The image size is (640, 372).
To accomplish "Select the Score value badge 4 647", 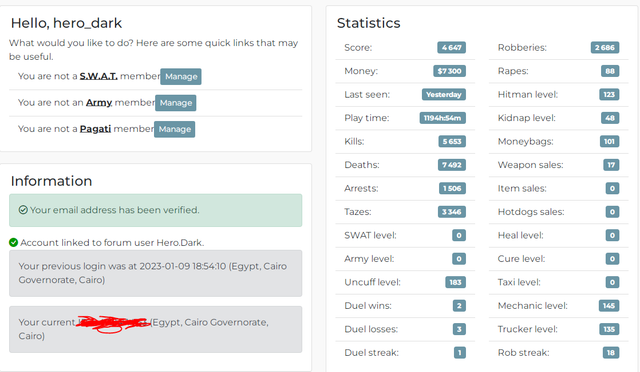I will (x=451, y=47).
